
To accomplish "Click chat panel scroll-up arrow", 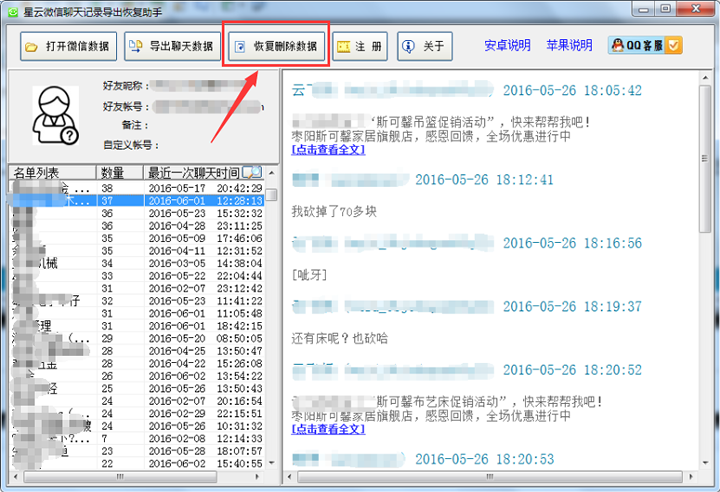I will tap(705, 78).
